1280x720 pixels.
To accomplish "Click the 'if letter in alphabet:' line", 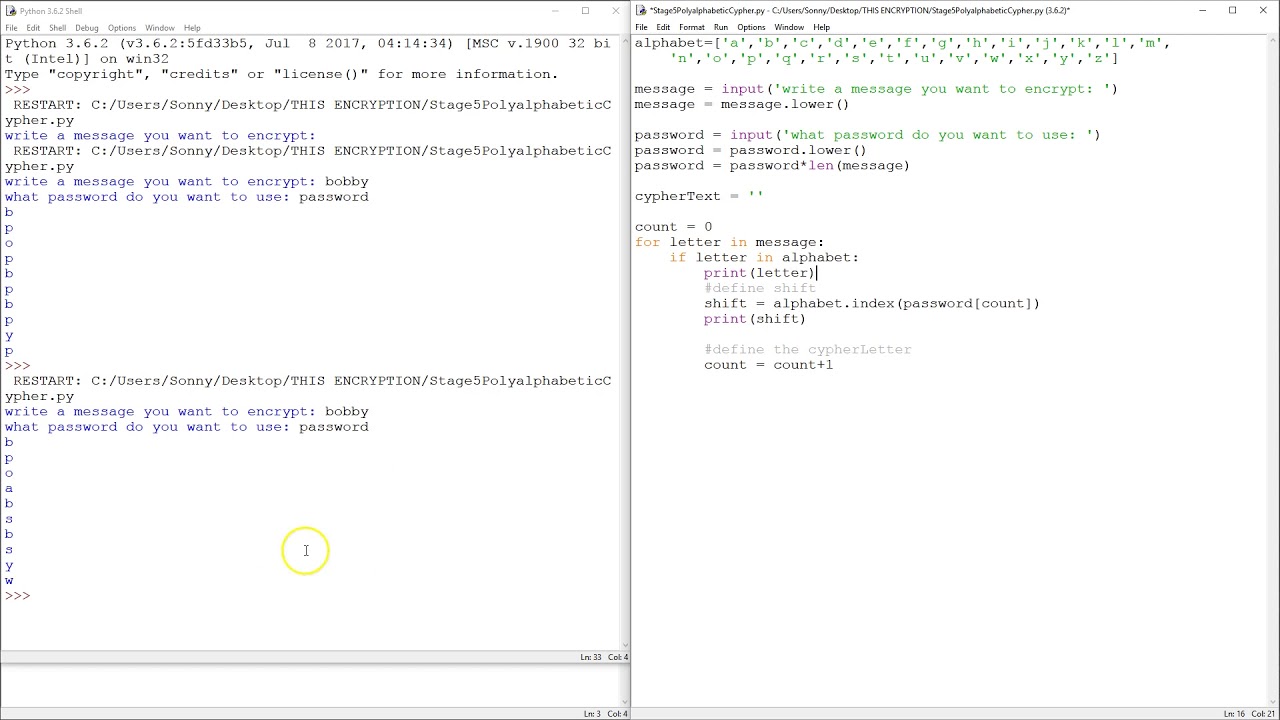I will point(764,257).
